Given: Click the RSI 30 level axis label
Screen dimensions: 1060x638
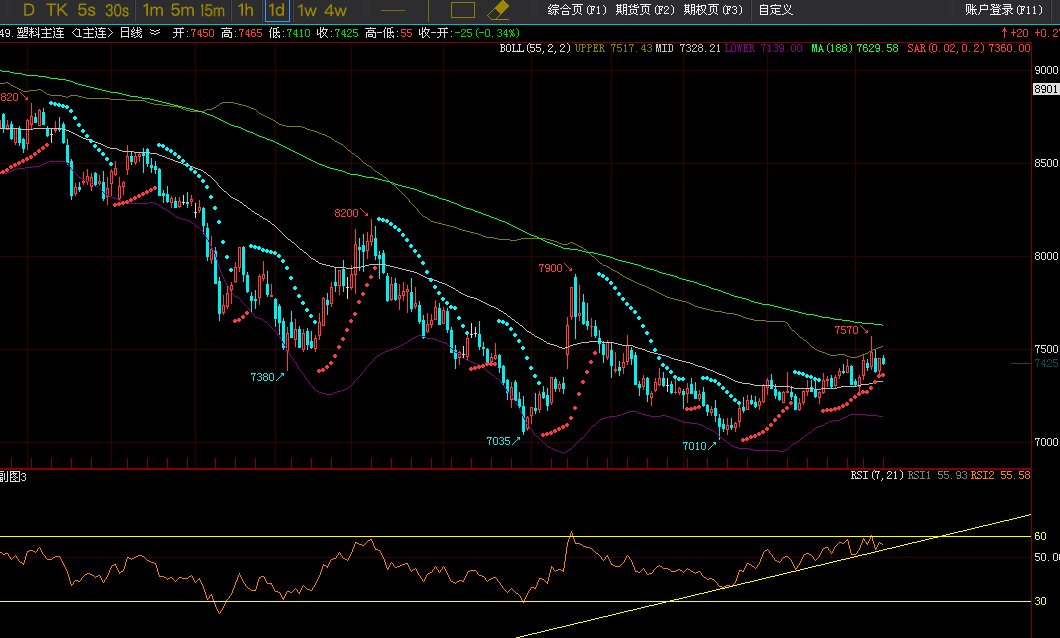Looking at the screenshot, I should 1040,601.
